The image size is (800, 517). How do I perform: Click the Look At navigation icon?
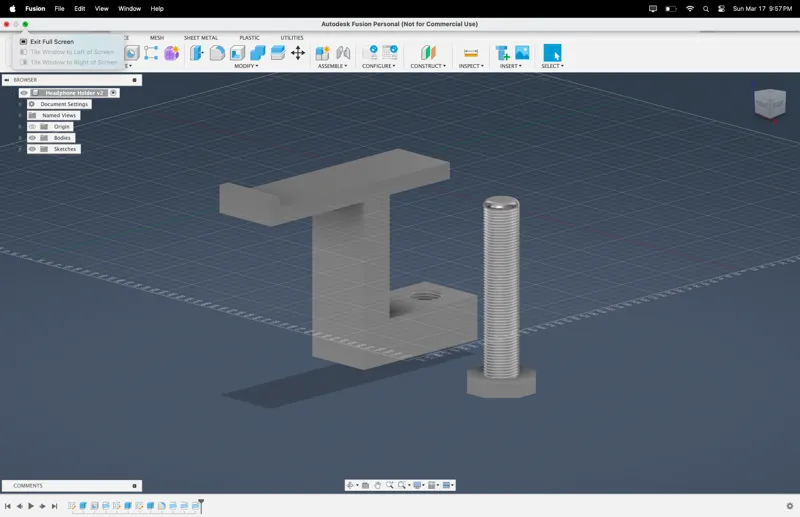[365, 485]
